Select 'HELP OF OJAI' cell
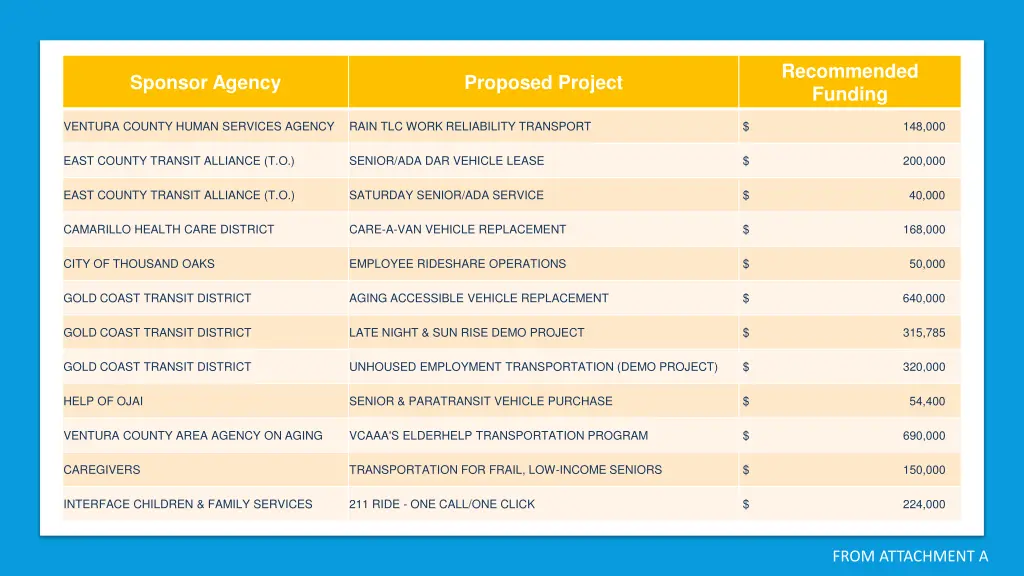This screenshot has height=576, width=1024. pos(205,401)
